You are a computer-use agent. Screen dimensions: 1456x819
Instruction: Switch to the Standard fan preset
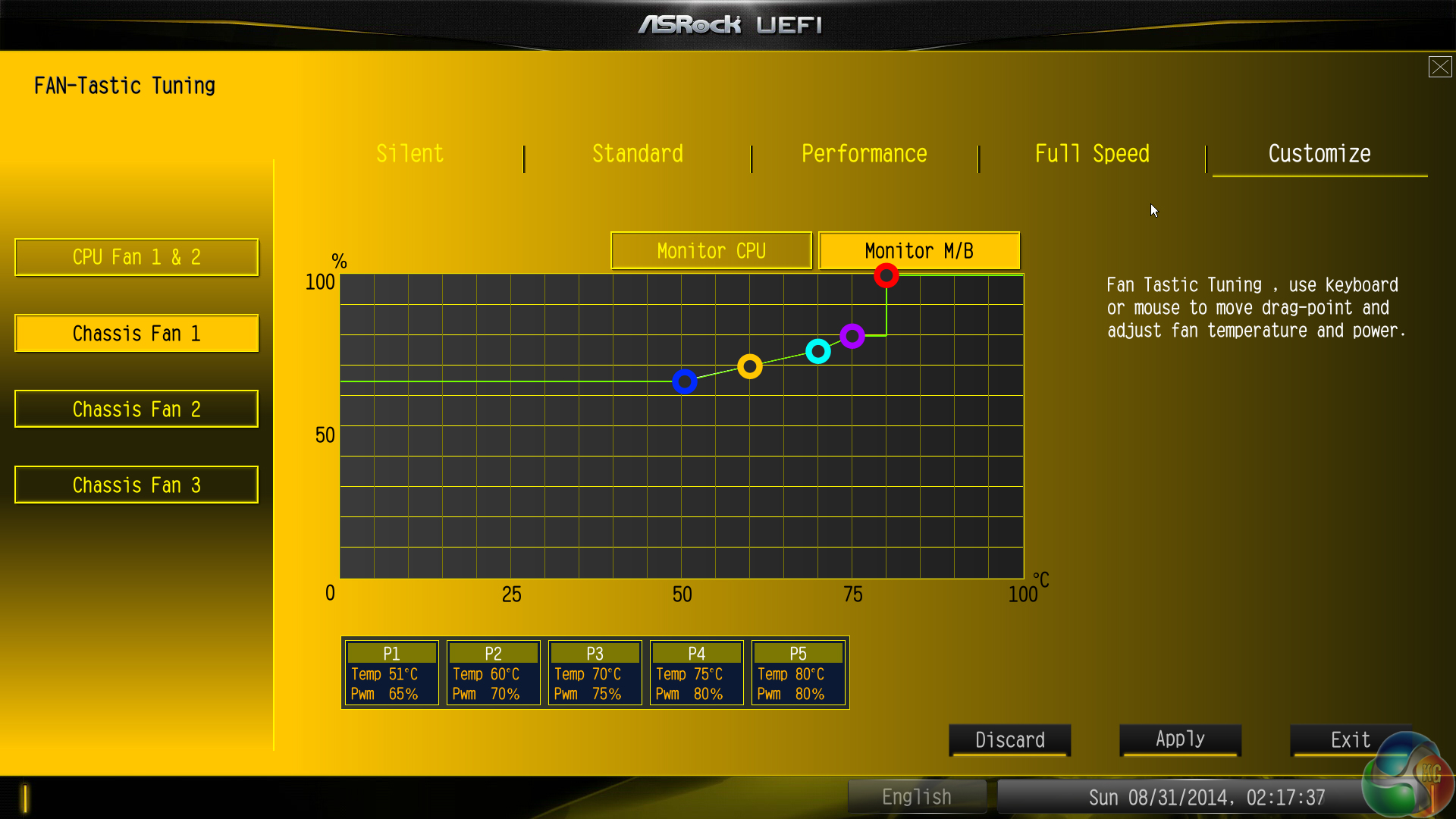point(637,154)
